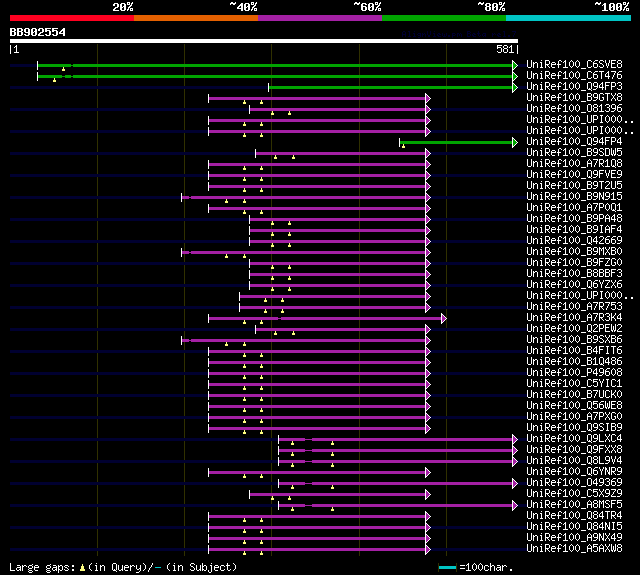Click the orange ~40% identity legend segment
Screen dimensions: 640x575
[x=196, y=18]
